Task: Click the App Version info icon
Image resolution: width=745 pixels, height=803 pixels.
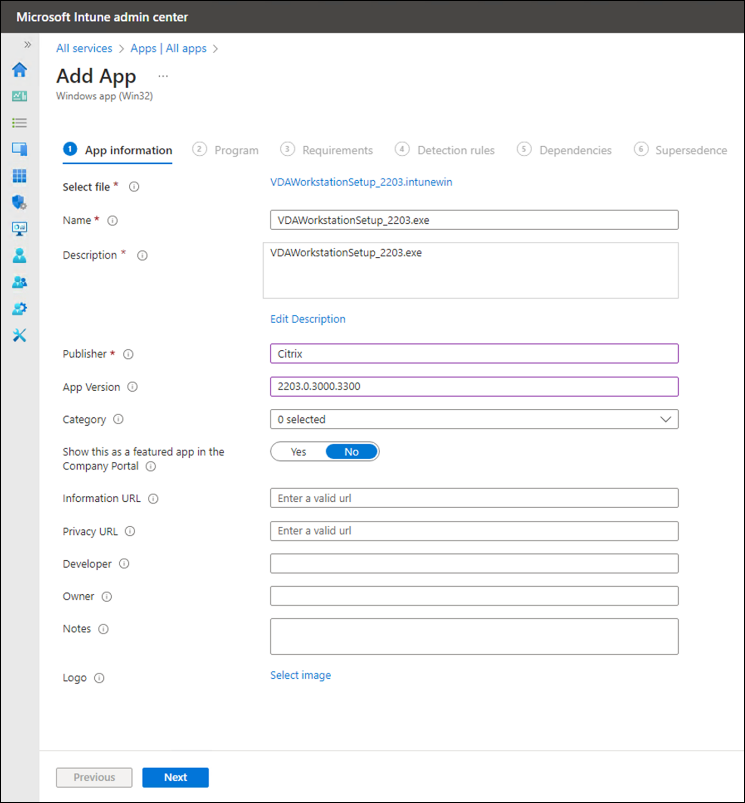Action: pyautogui.click(x=133, y=387)
